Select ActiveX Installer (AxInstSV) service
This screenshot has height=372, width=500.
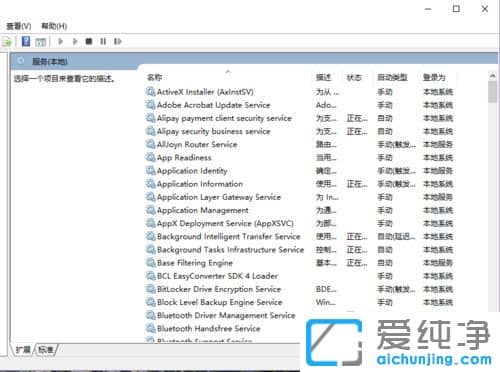click(x=205, y=92)
